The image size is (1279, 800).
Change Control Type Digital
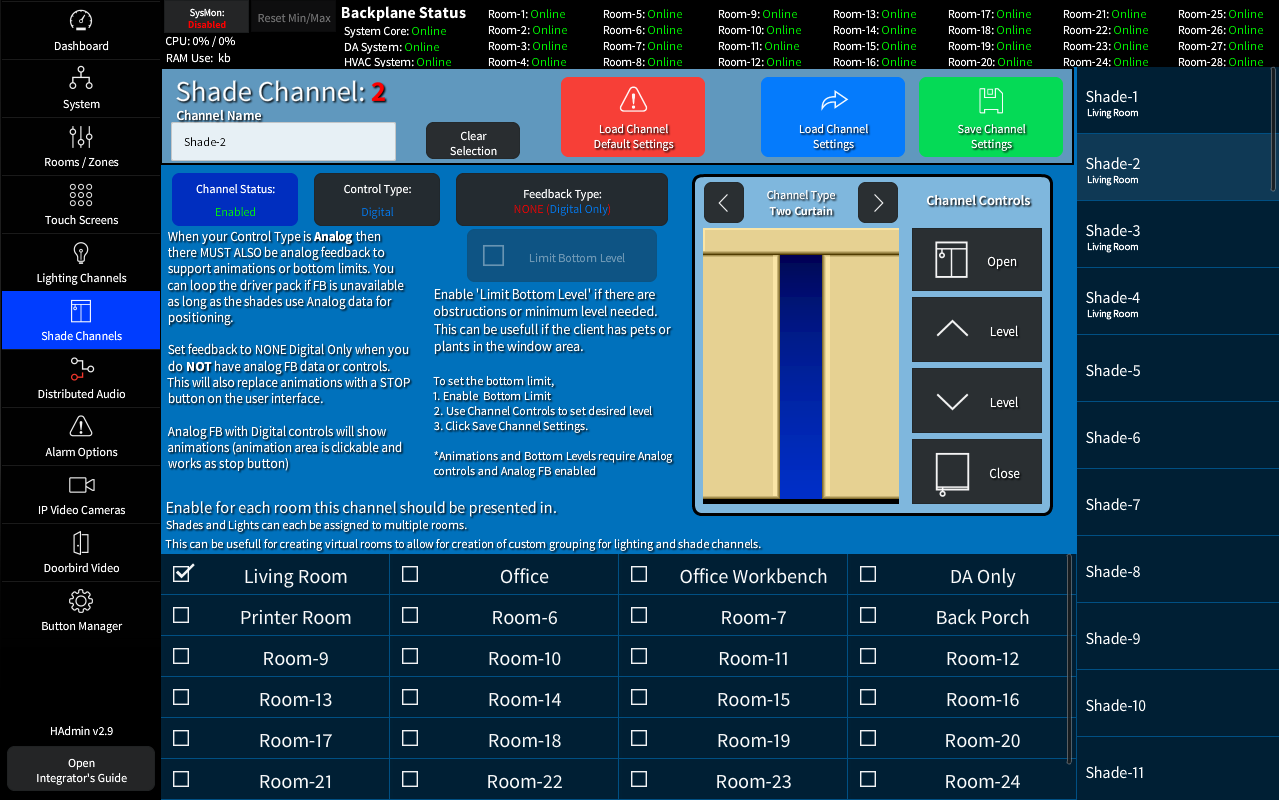[377, 199]
